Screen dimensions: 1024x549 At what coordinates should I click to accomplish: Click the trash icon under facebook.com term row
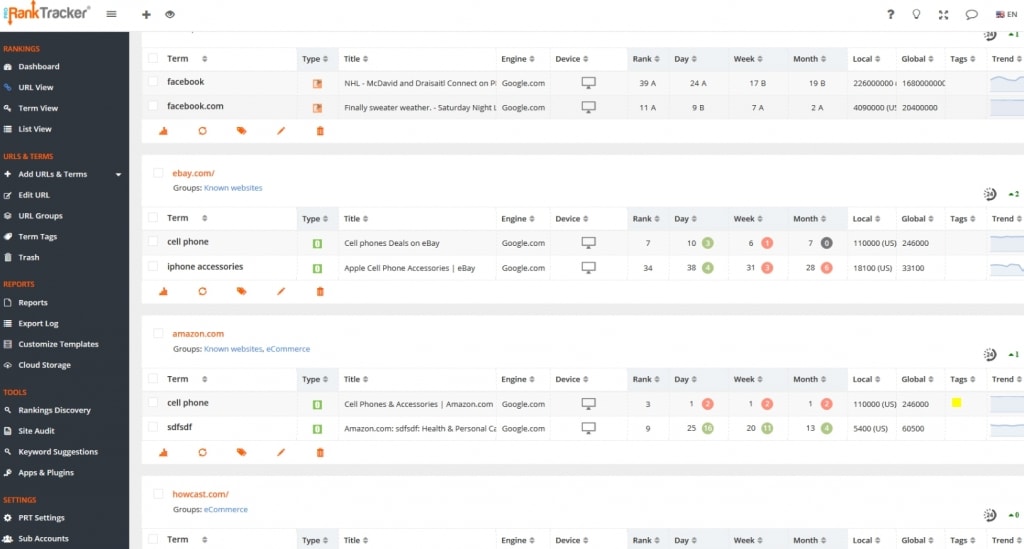tap(320, 131)
